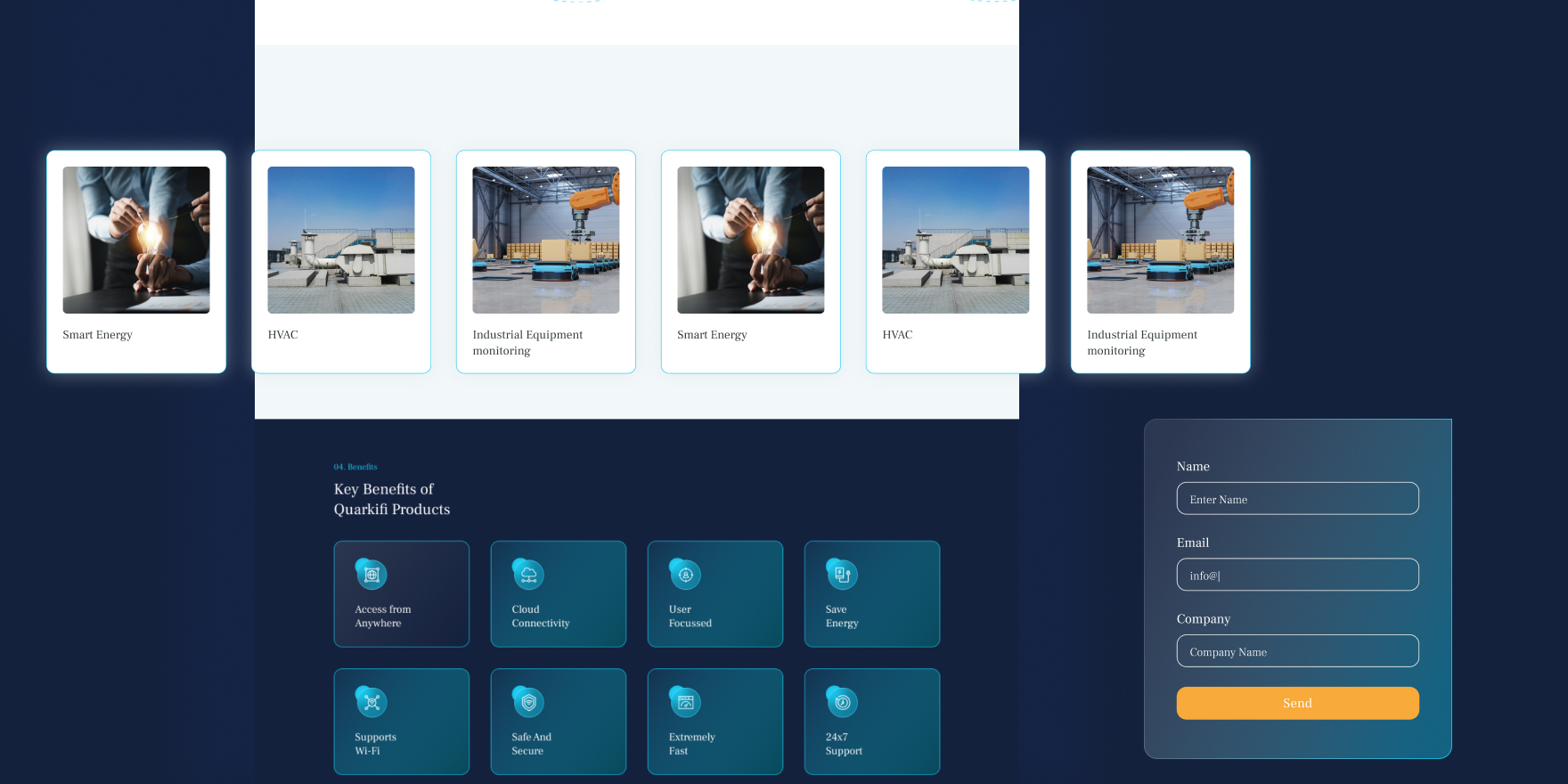
Task: Click the second HVAC card image
Action: 956,240
